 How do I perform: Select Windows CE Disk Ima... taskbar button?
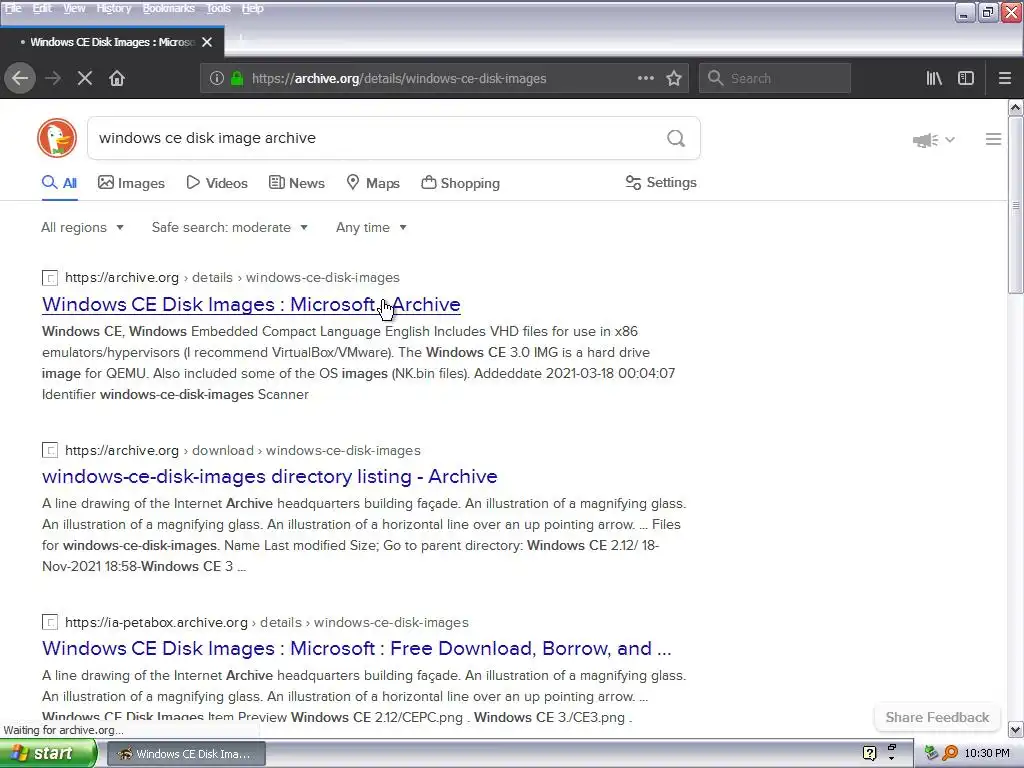tap(185, 754)
